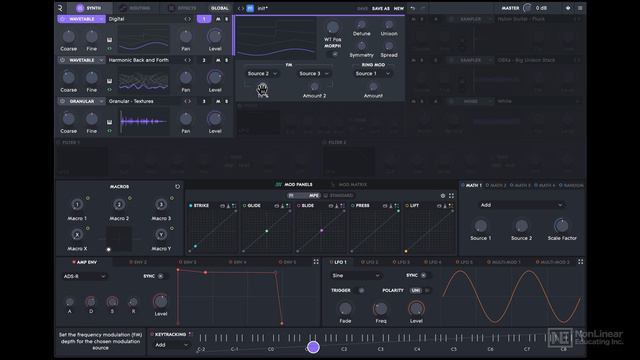This screenshot has width=640, height=360.
Task: Adjust the MASTER volume knob
Action: [x=528, y=8]
